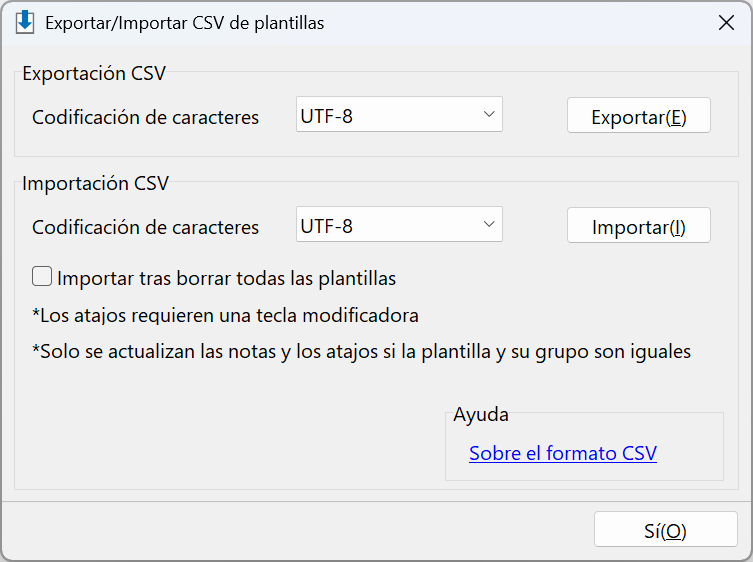Screen dimensions: 753x562
Task: Click Codificación de caracteres label under Importación
Action: 146,227
